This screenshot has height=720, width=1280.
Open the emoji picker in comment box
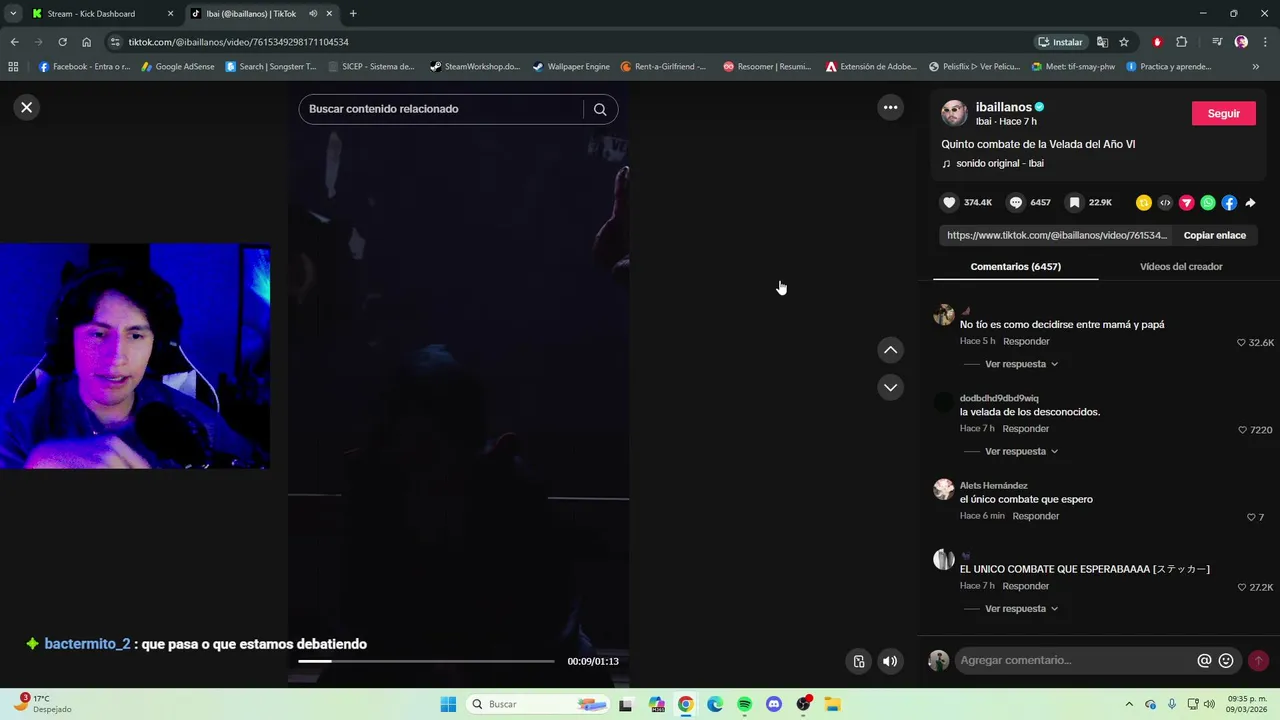[x=1226, y=661]
